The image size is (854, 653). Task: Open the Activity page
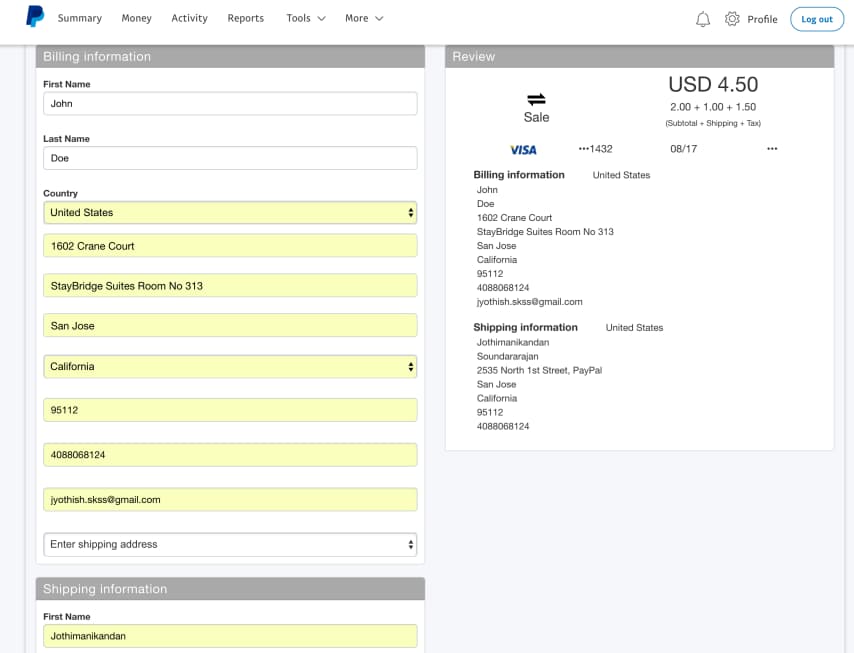click(189, 18)
